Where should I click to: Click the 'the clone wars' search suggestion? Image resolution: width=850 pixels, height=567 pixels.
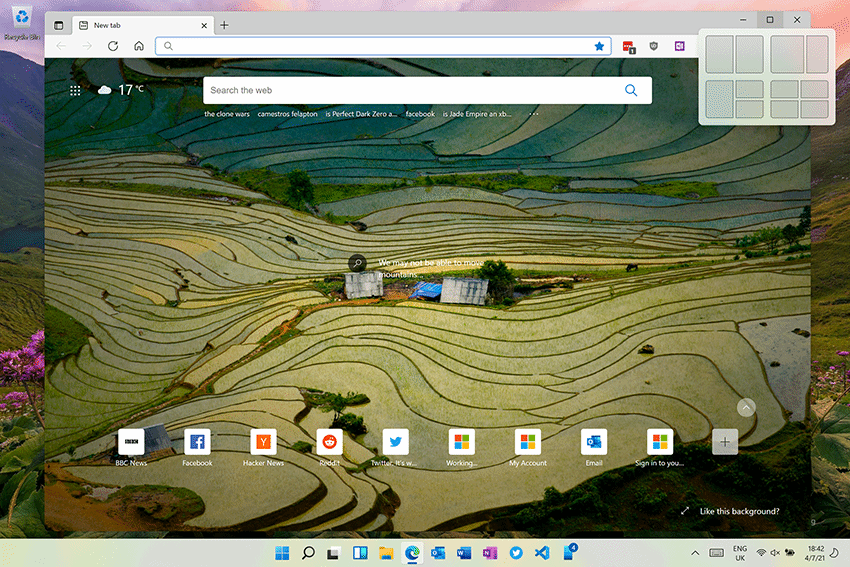click(x=227, y=114)
